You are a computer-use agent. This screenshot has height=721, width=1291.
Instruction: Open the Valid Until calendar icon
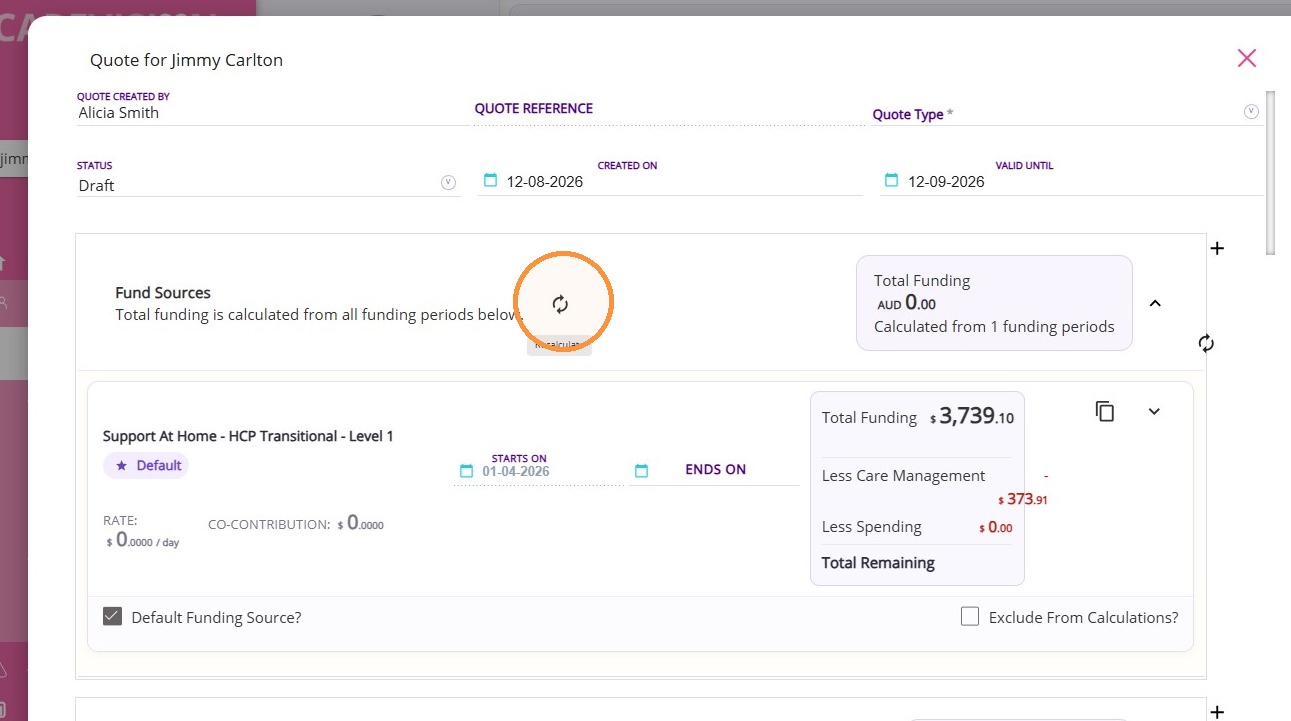point(890,181)
